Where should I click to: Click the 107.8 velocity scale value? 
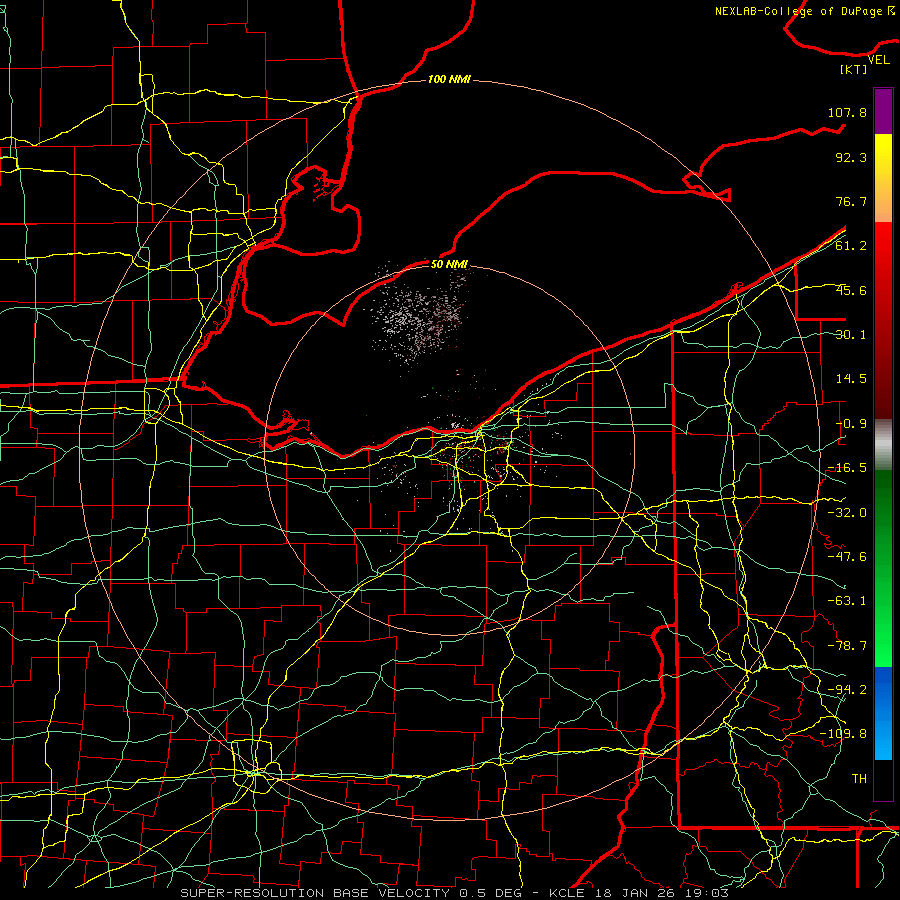click(847, 112)
